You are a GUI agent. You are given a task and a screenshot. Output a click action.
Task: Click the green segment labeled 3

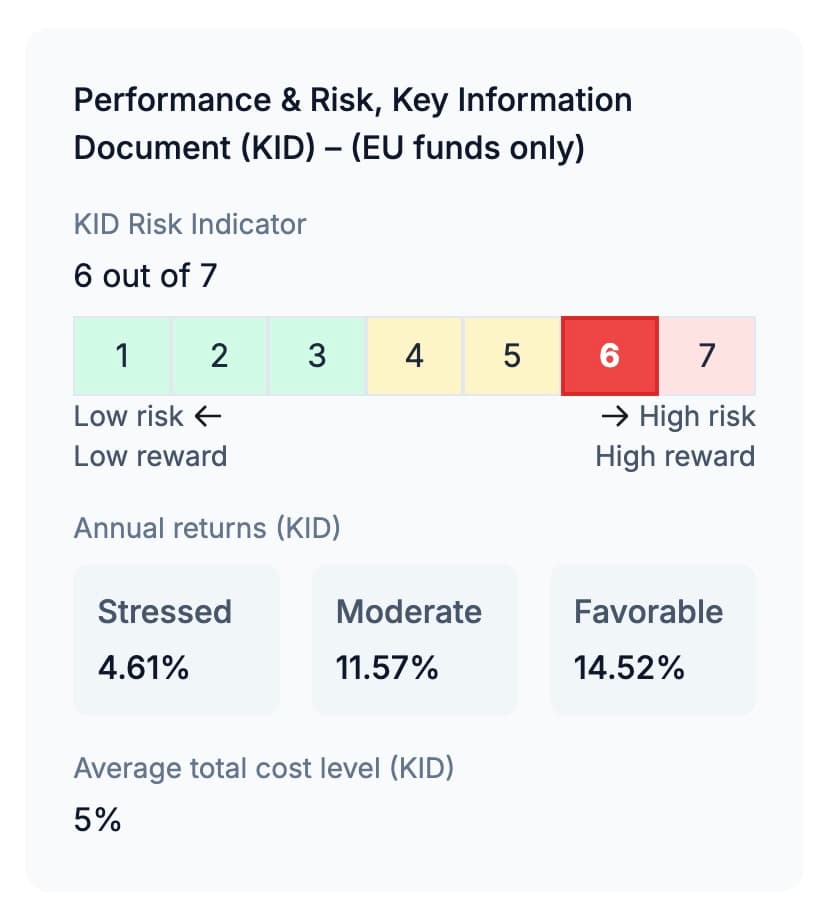317,355
